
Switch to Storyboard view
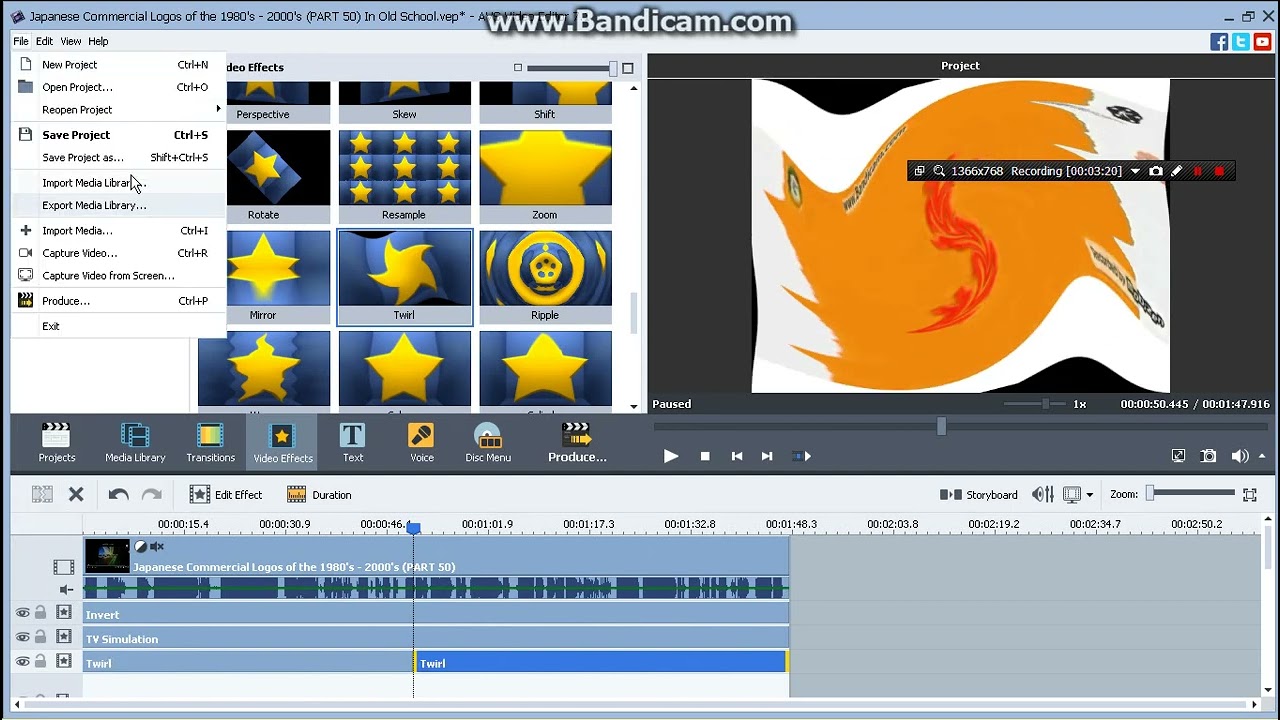pos(979,494)
